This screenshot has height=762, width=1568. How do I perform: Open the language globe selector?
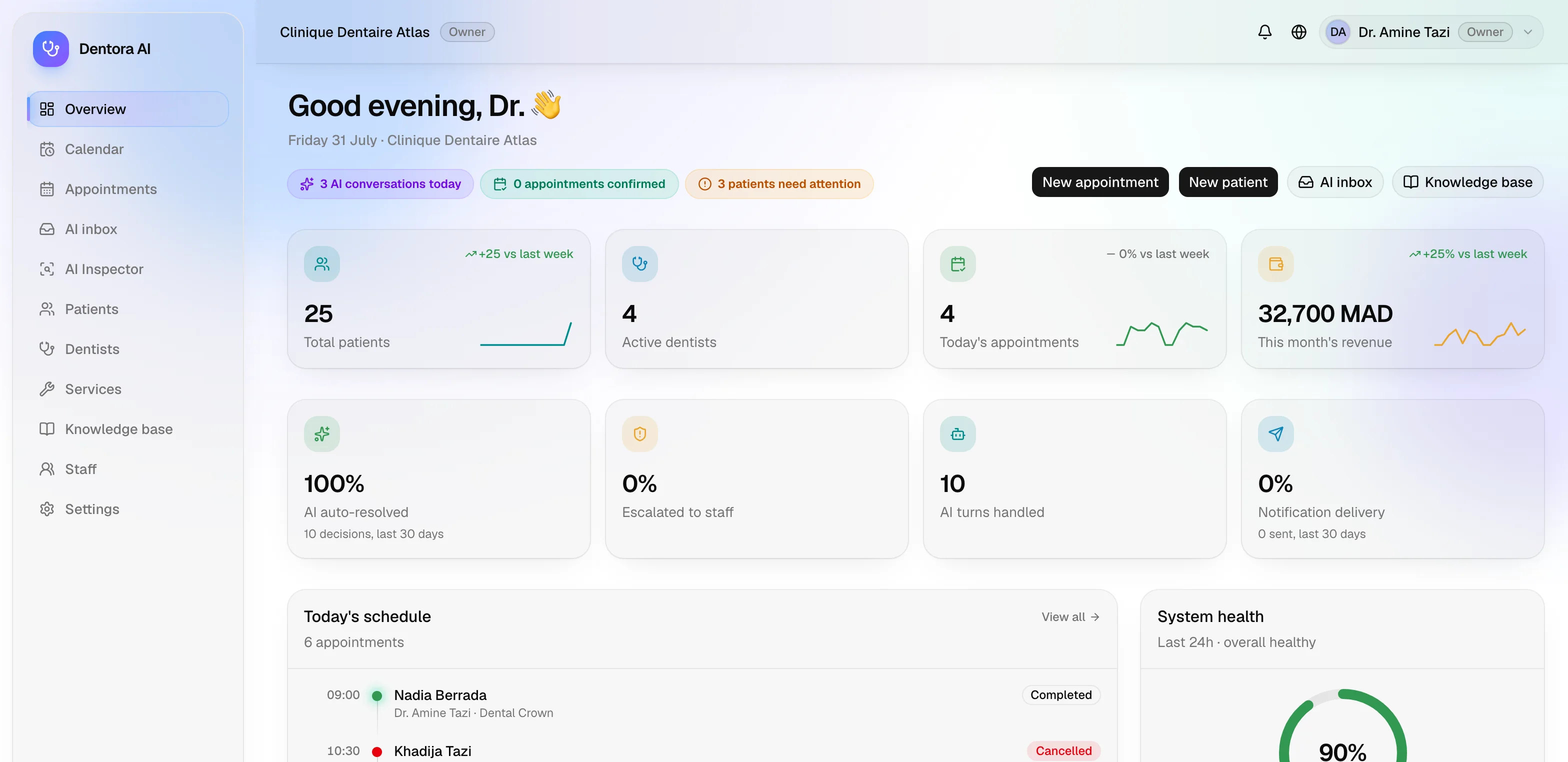[1298, 31]
